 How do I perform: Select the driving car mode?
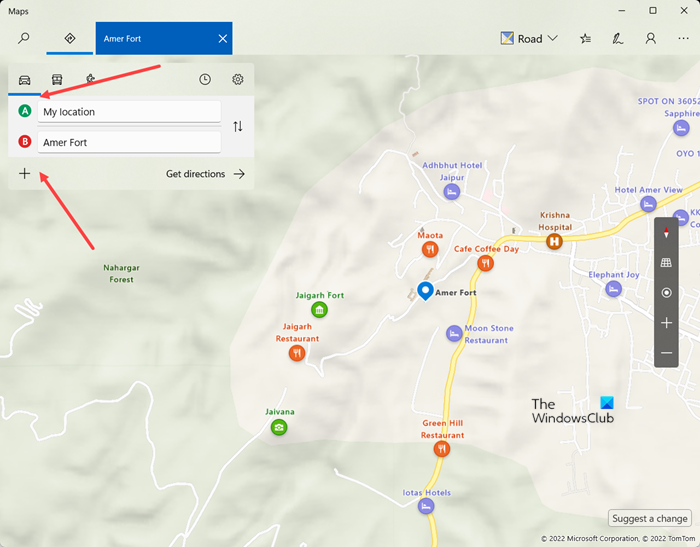(x=25, y=79)
